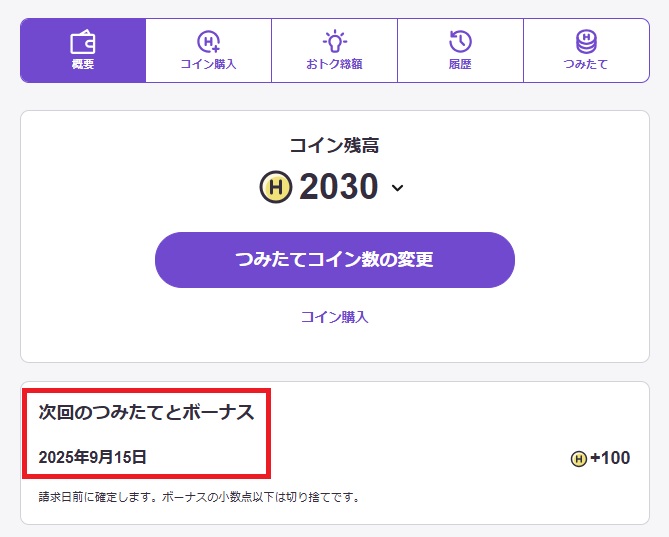Open the コイン購入 tab label
The width and height of the screenshot is (669, 537).
pyautogui.click(x=208, y=65)
